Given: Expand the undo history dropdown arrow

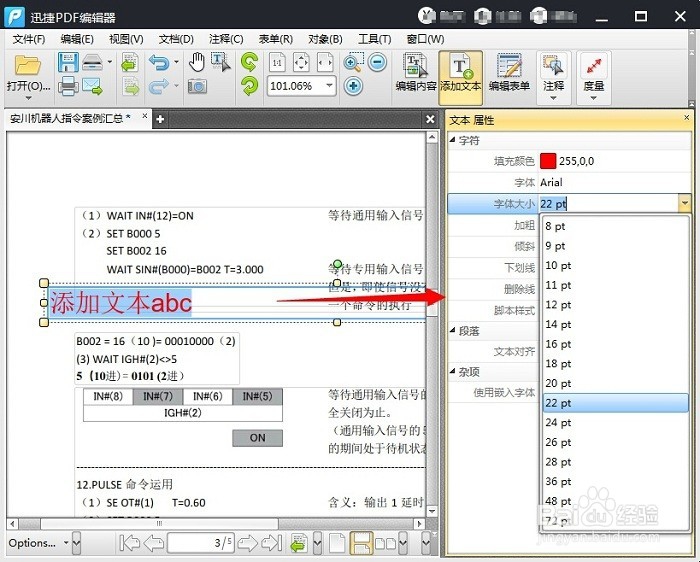Looking at the screenshot, I should tap(177, 62).
